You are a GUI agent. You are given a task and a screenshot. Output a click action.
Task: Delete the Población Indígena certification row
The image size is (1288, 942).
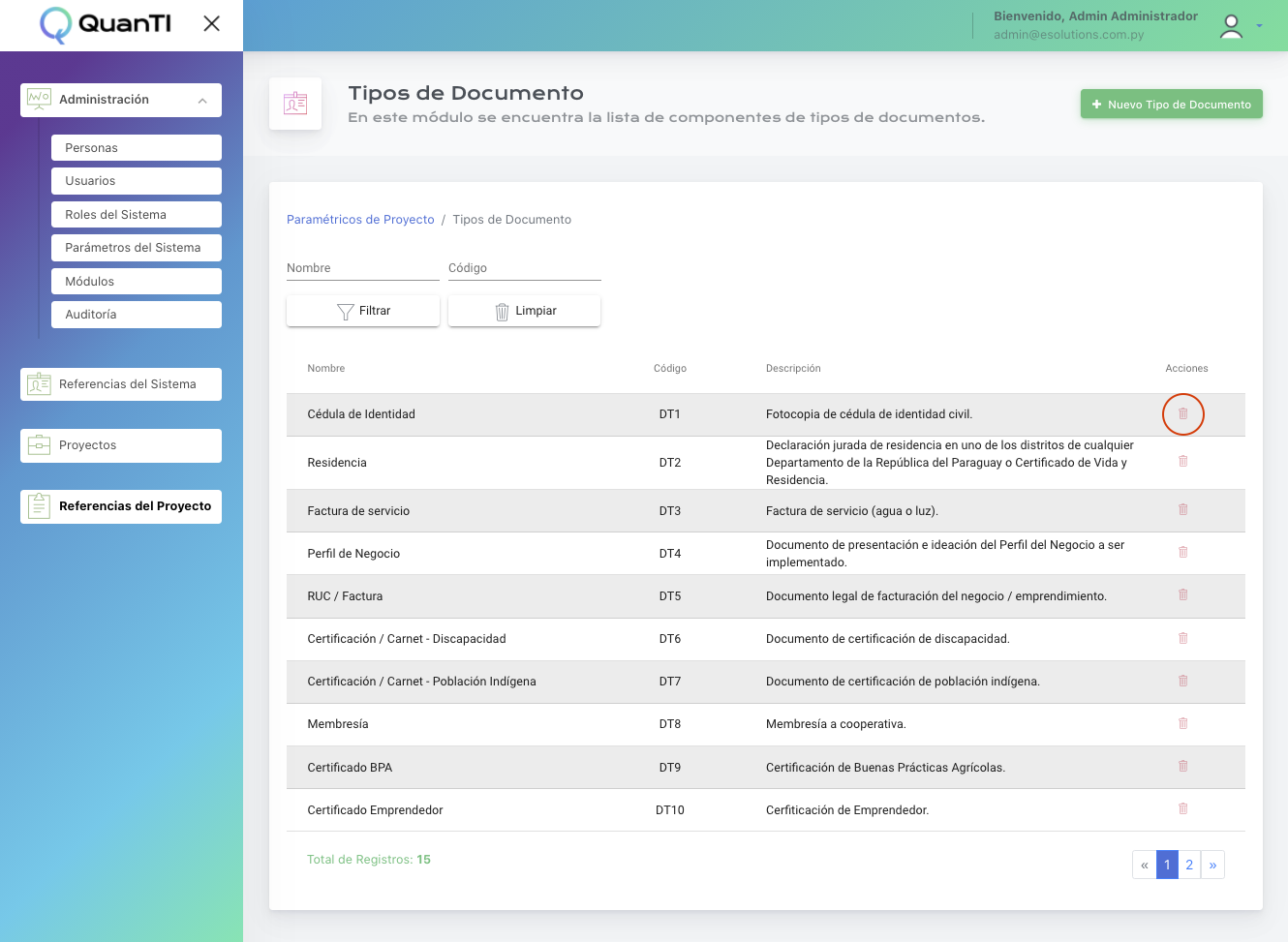tap(1182, 682)
